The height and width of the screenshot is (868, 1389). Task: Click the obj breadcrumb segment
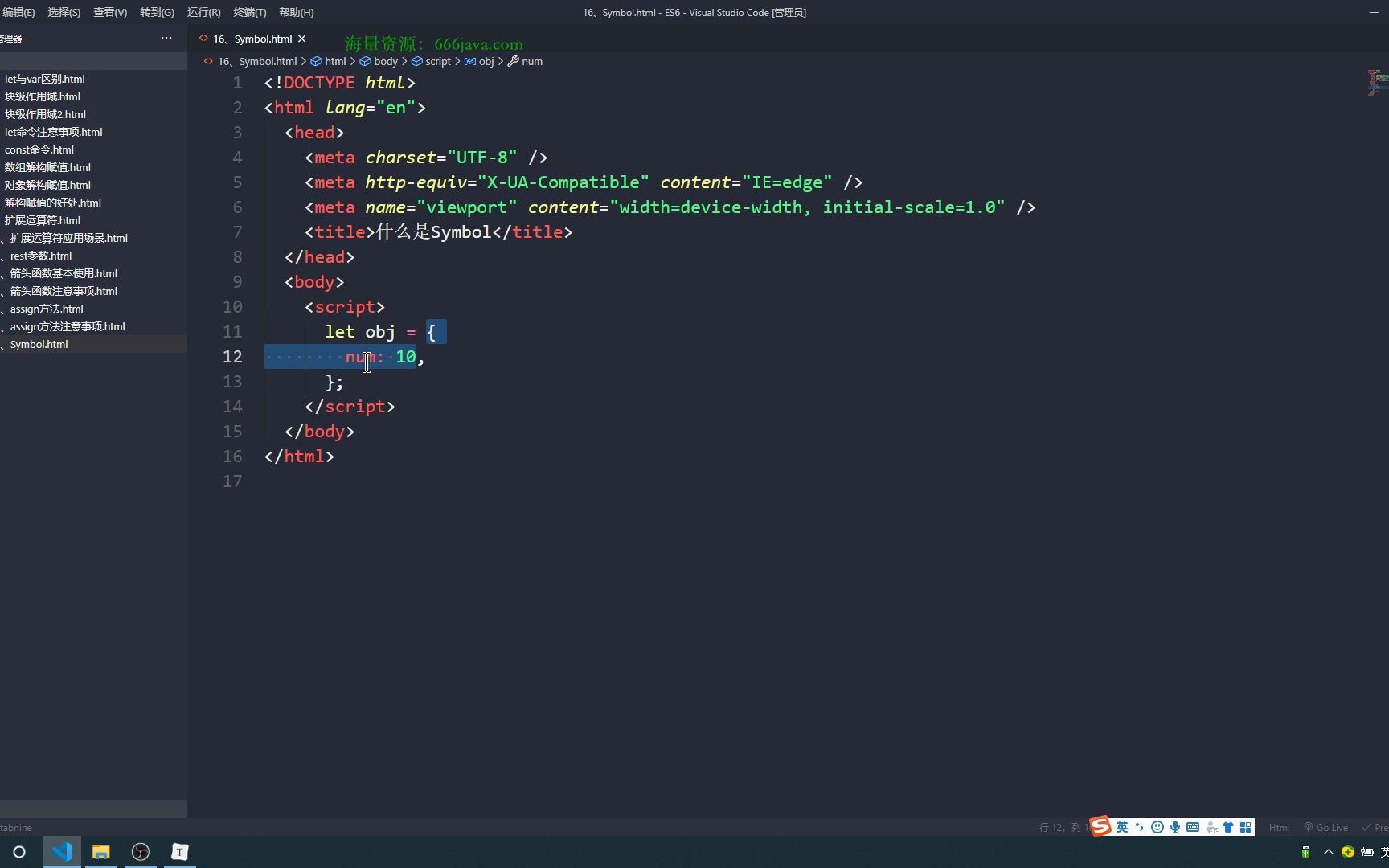[479, 61]
